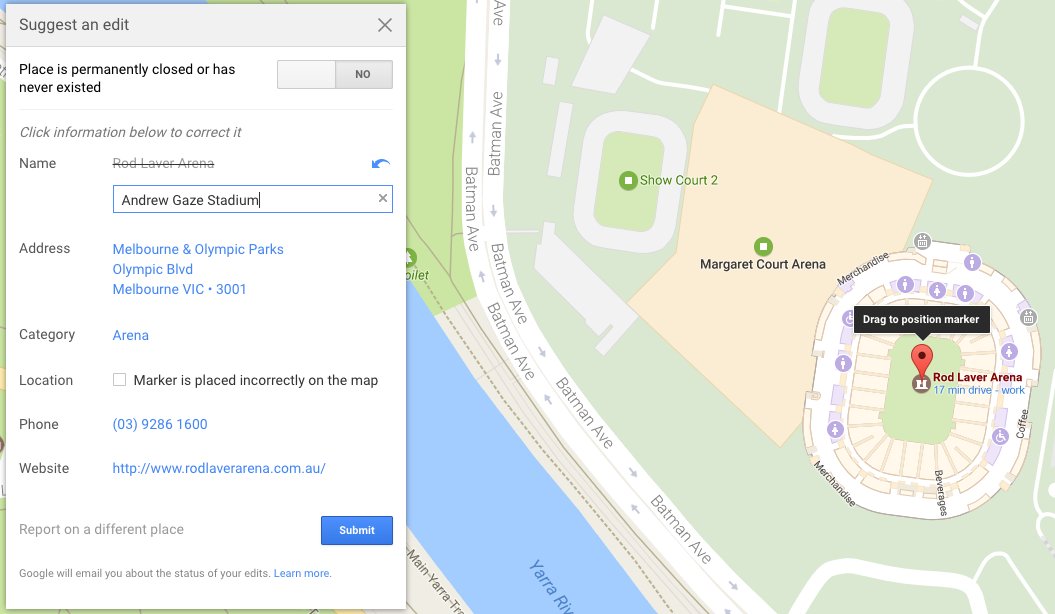Select the Show Court 2 green marker icon

click(628, 180)
